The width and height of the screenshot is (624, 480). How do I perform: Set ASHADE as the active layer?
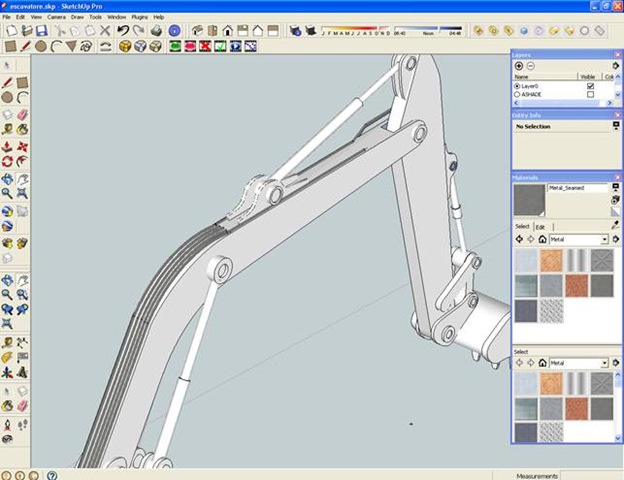(516, 95)
